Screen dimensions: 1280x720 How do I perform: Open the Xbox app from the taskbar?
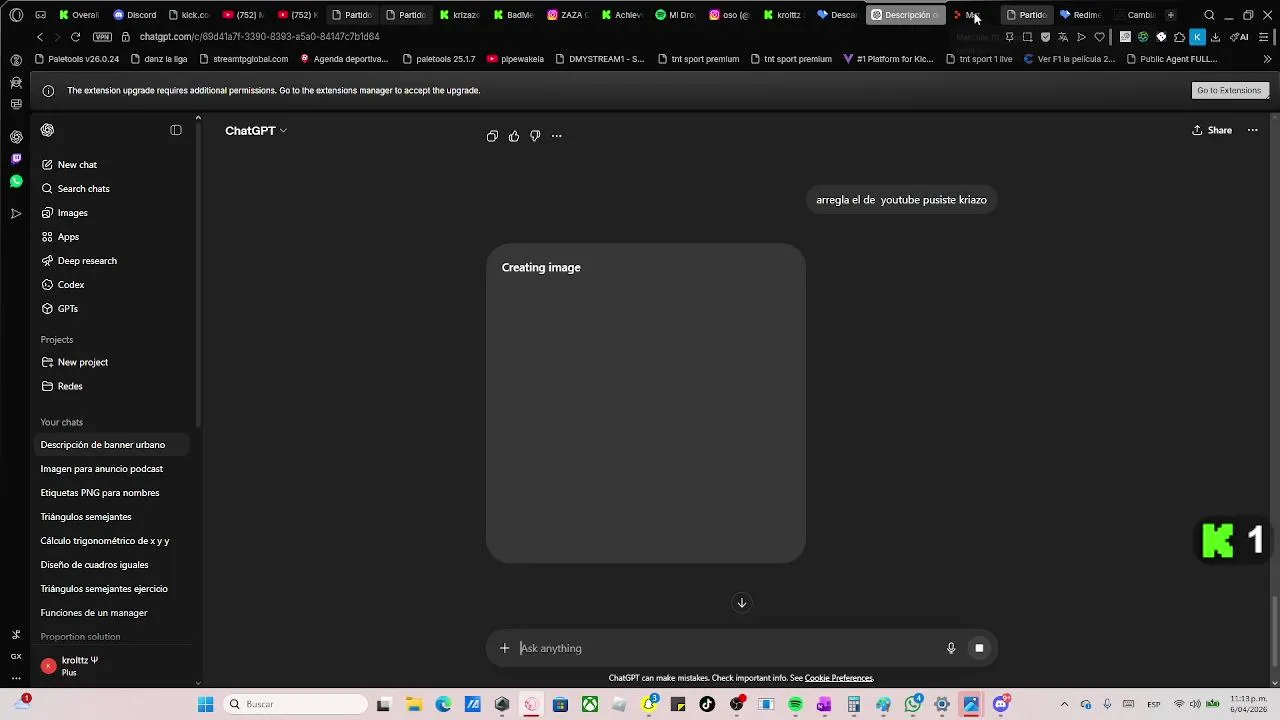point(590,704)
